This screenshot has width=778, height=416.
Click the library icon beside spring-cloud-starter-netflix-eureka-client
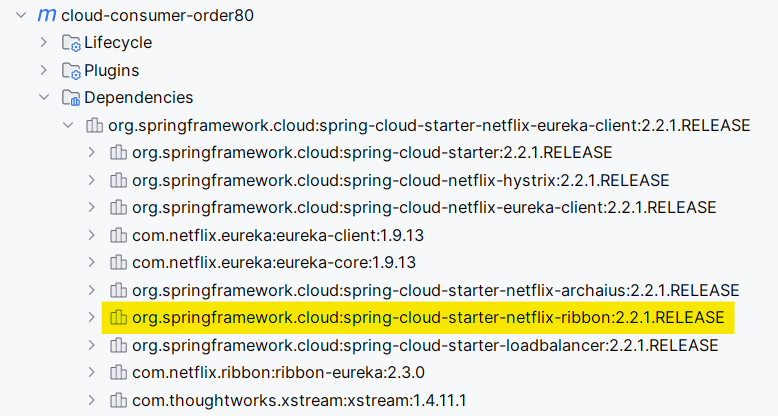click(94, 126)
